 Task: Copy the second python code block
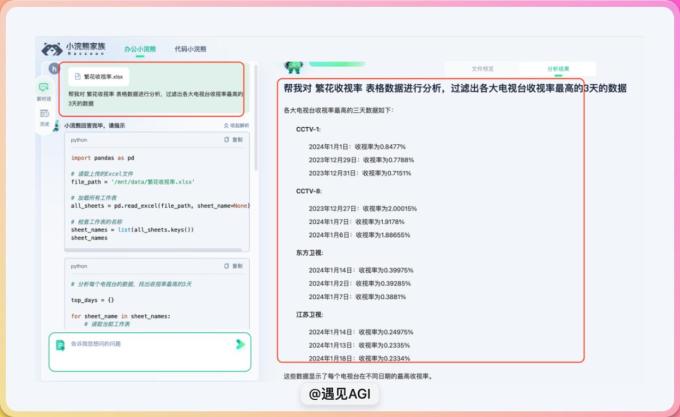click(x=233, y=266)
